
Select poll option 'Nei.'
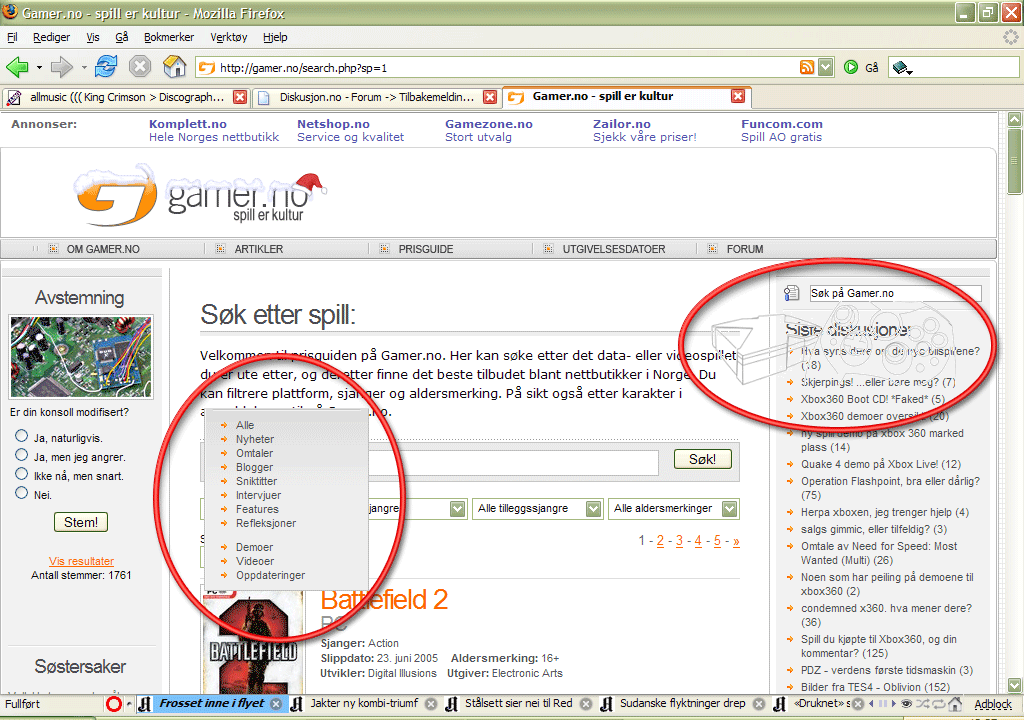22,493
